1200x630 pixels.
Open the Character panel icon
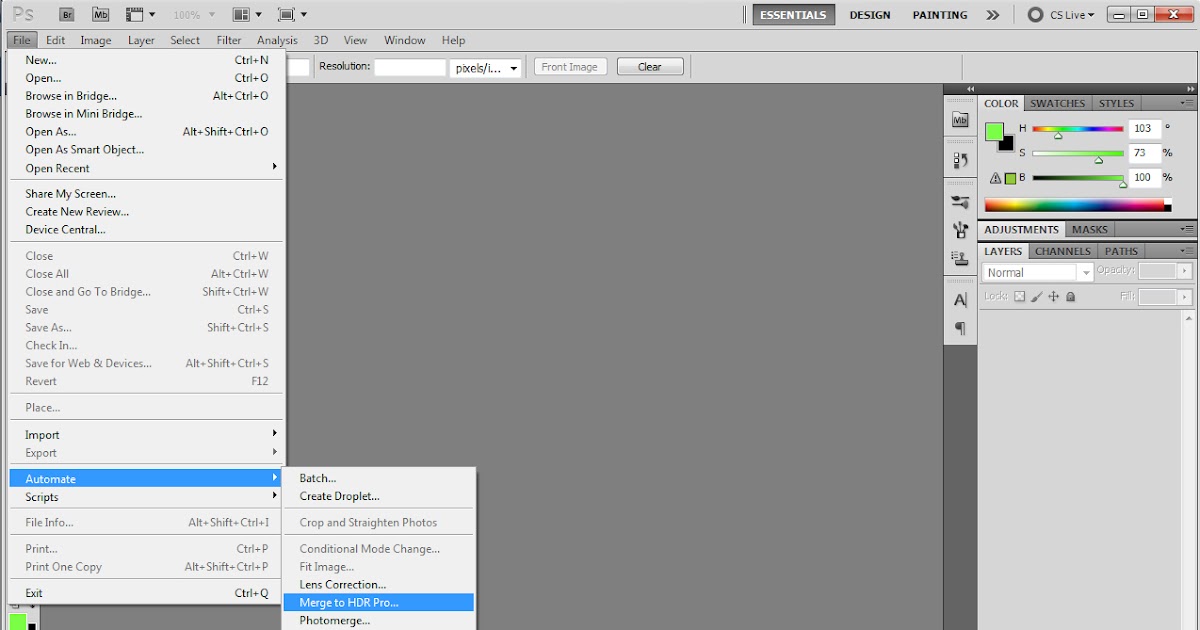click(x=961, y=299)
